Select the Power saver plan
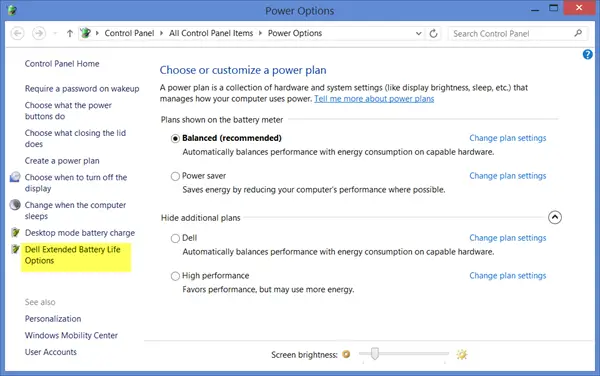Screen dimensions: 600x376 pyautogui.click(x=175, y=176)
